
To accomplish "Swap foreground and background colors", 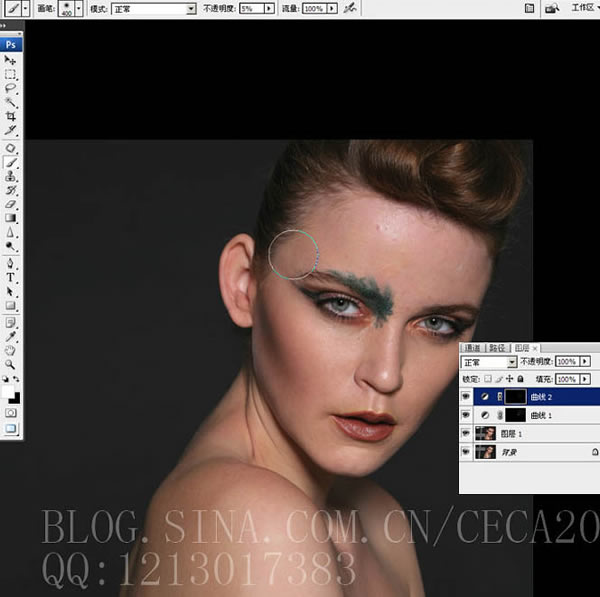I will 16,379.
